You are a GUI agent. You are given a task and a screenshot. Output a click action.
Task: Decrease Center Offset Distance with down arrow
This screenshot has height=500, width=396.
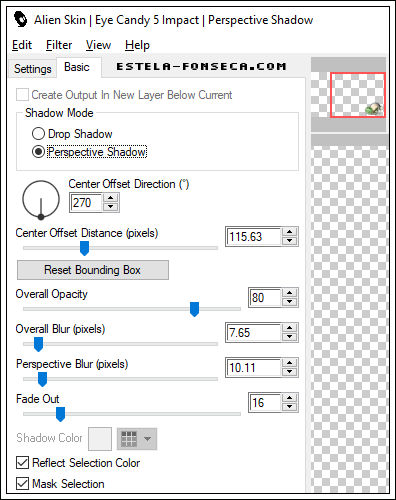[x=290, y=241]
